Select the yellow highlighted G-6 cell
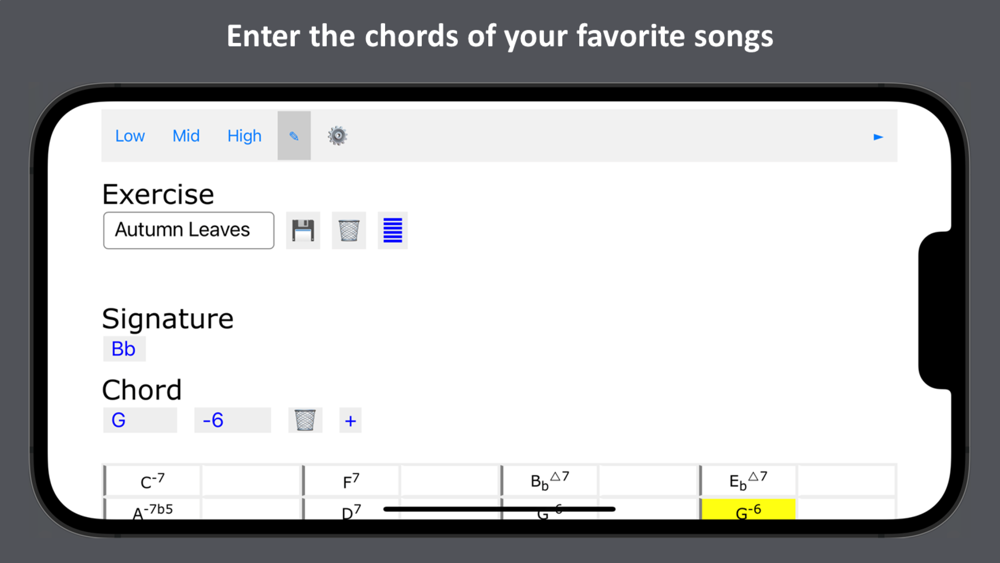This screenshot has width=1000, height=563. tap(748, 509)
